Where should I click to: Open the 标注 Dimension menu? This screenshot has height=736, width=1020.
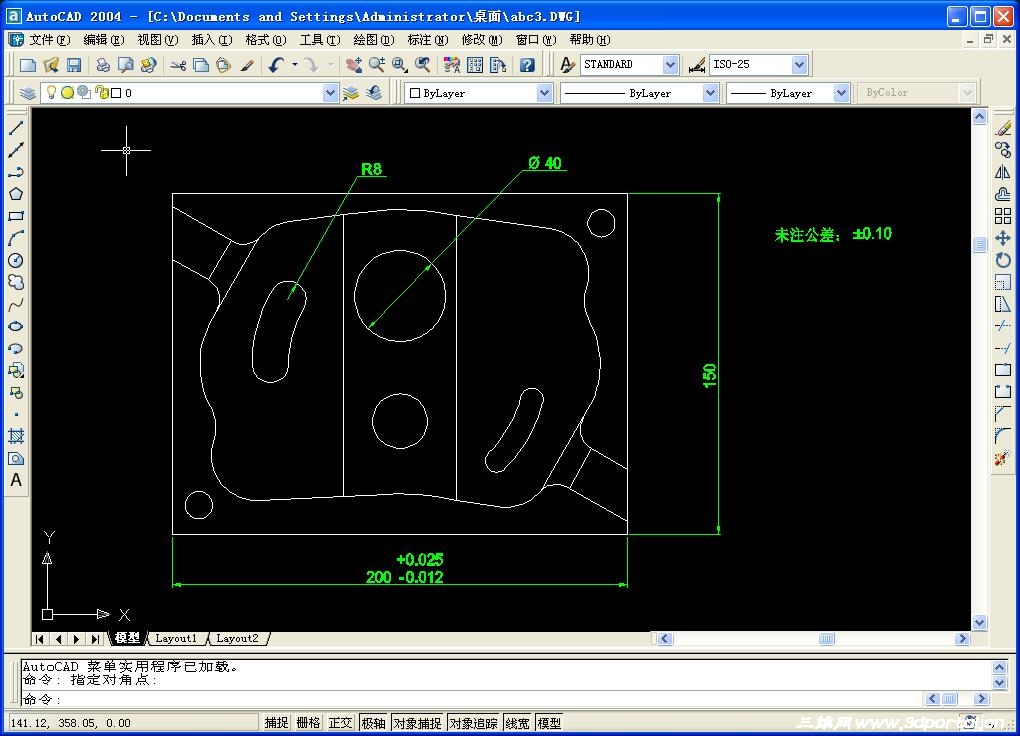[427, 40]
